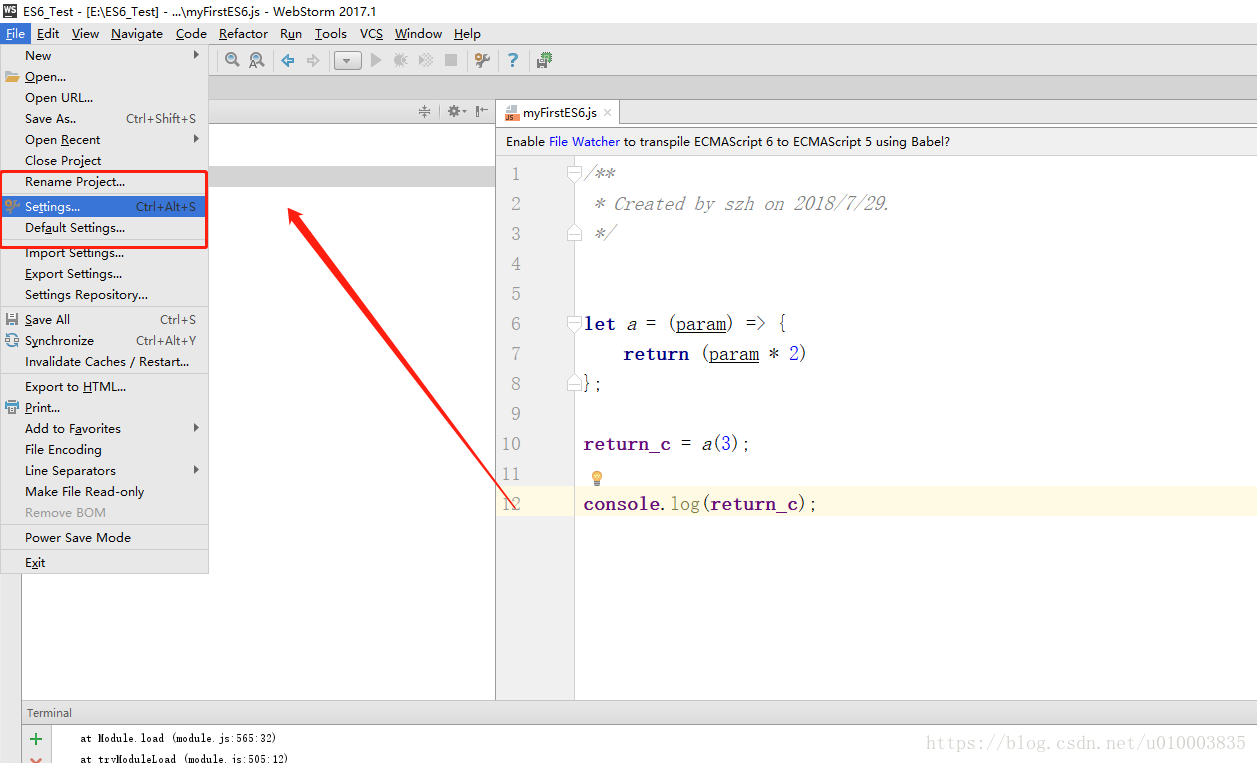Open the Run menu

pyautogui.click(x=291, y=33)
